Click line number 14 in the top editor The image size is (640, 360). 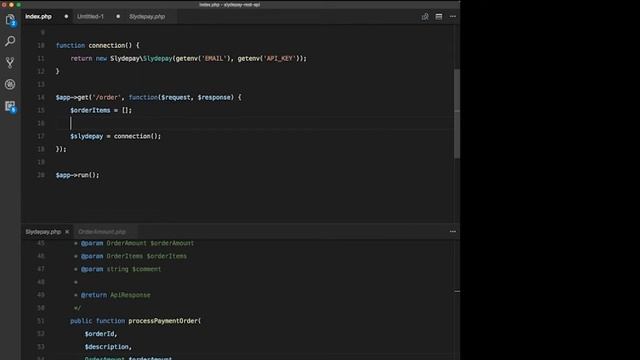pyautogui.click(x=41, y=97)
